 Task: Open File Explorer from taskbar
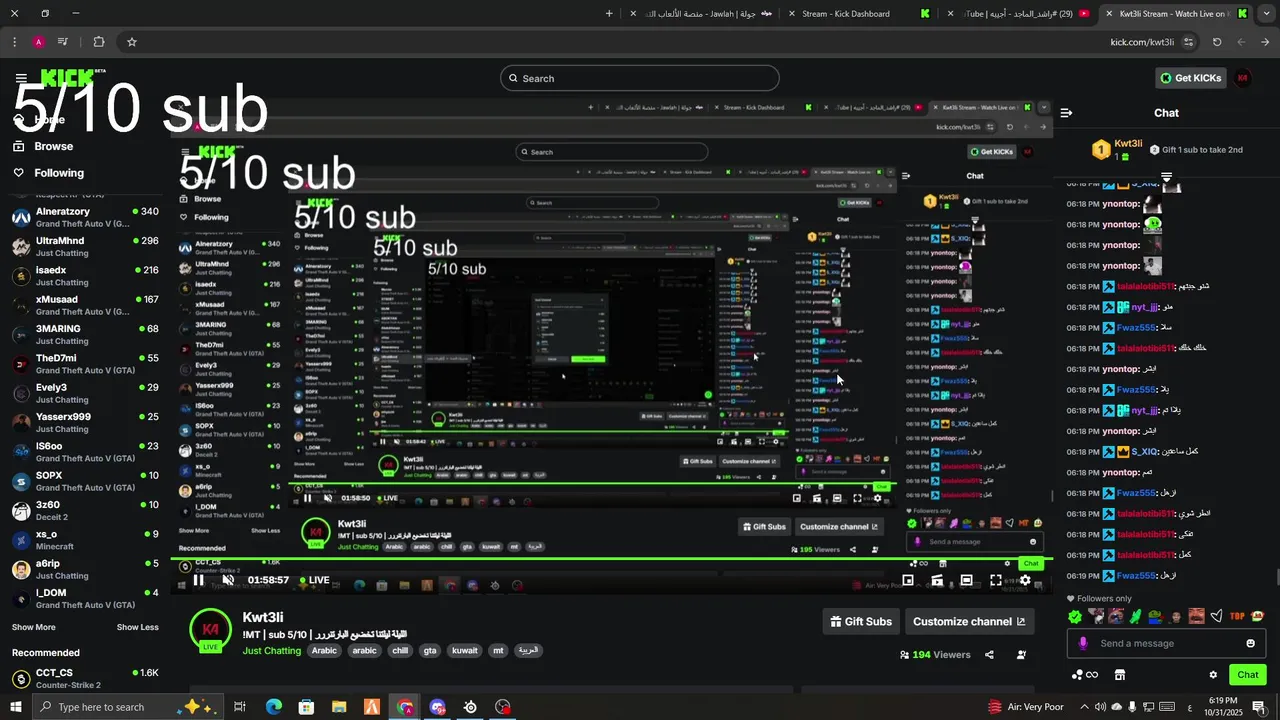click(x=339, y=707)
